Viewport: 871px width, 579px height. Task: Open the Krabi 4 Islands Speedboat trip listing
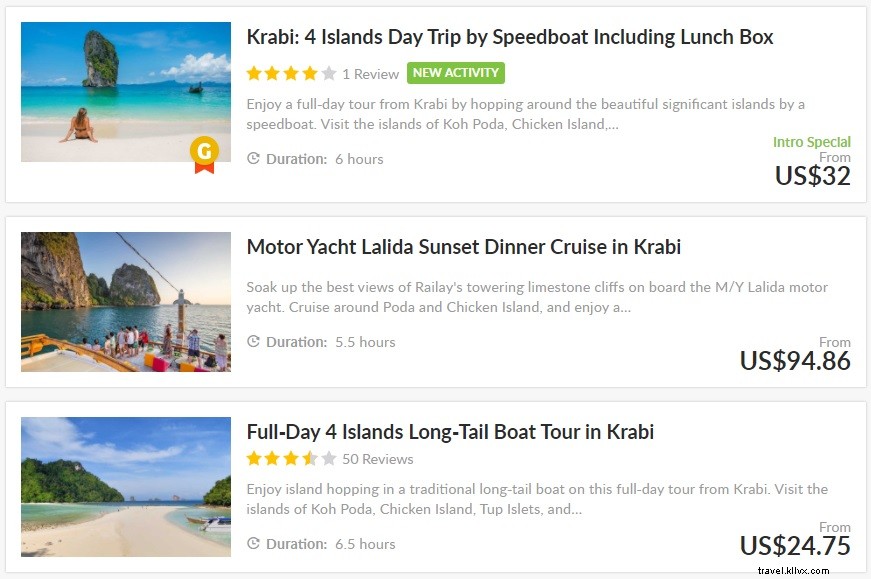(510, 36)
